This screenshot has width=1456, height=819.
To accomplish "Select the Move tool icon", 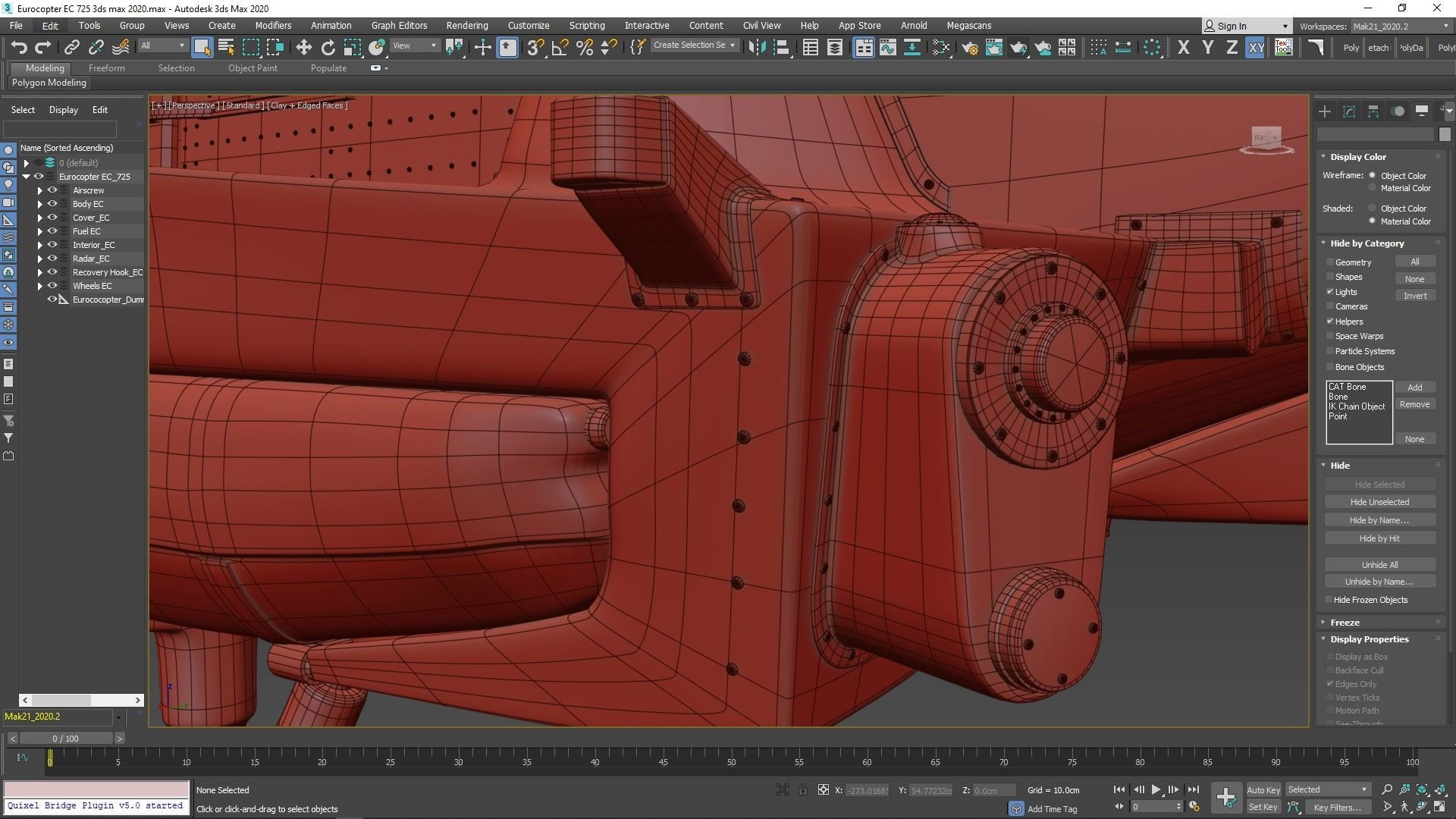I will tap(303, 48).
